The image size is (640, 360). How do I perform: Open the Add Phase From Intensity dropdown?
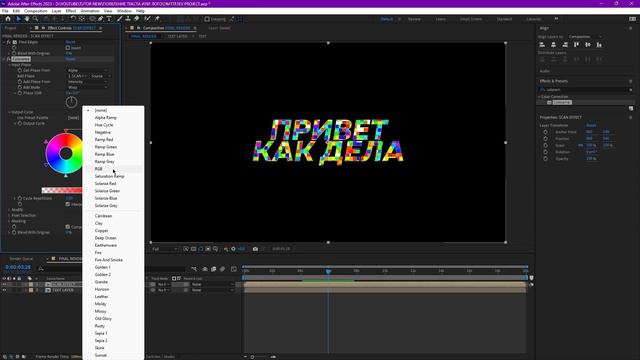pyautogui.click(x=87, y=82)
